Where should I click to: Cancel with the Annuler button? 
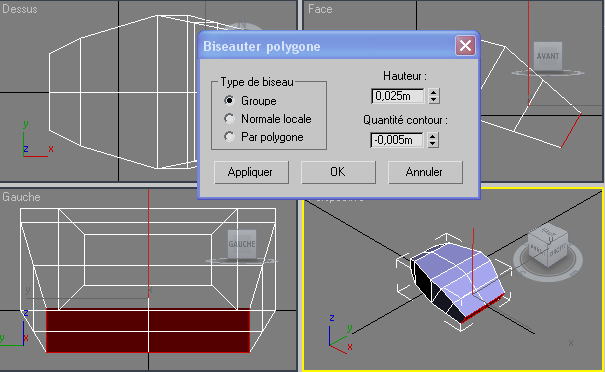coord(425,172)
